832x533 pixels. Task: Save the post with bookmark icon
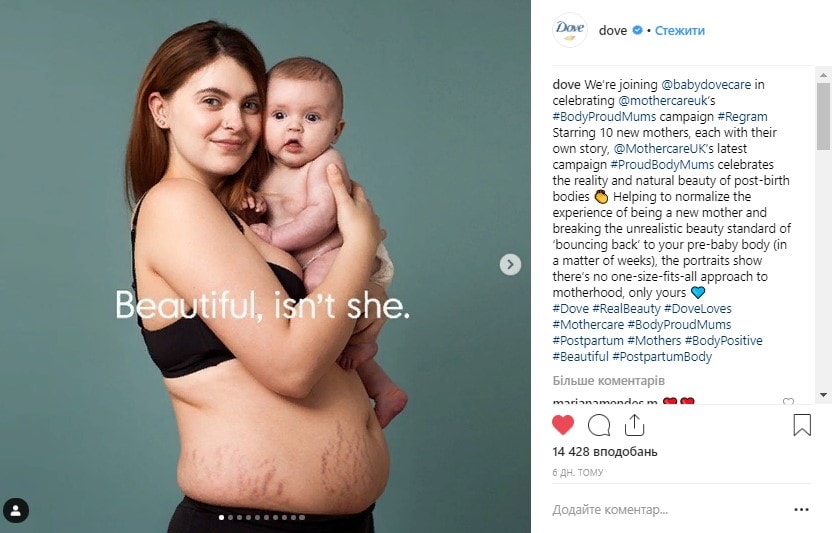click(x=802, y=425)
